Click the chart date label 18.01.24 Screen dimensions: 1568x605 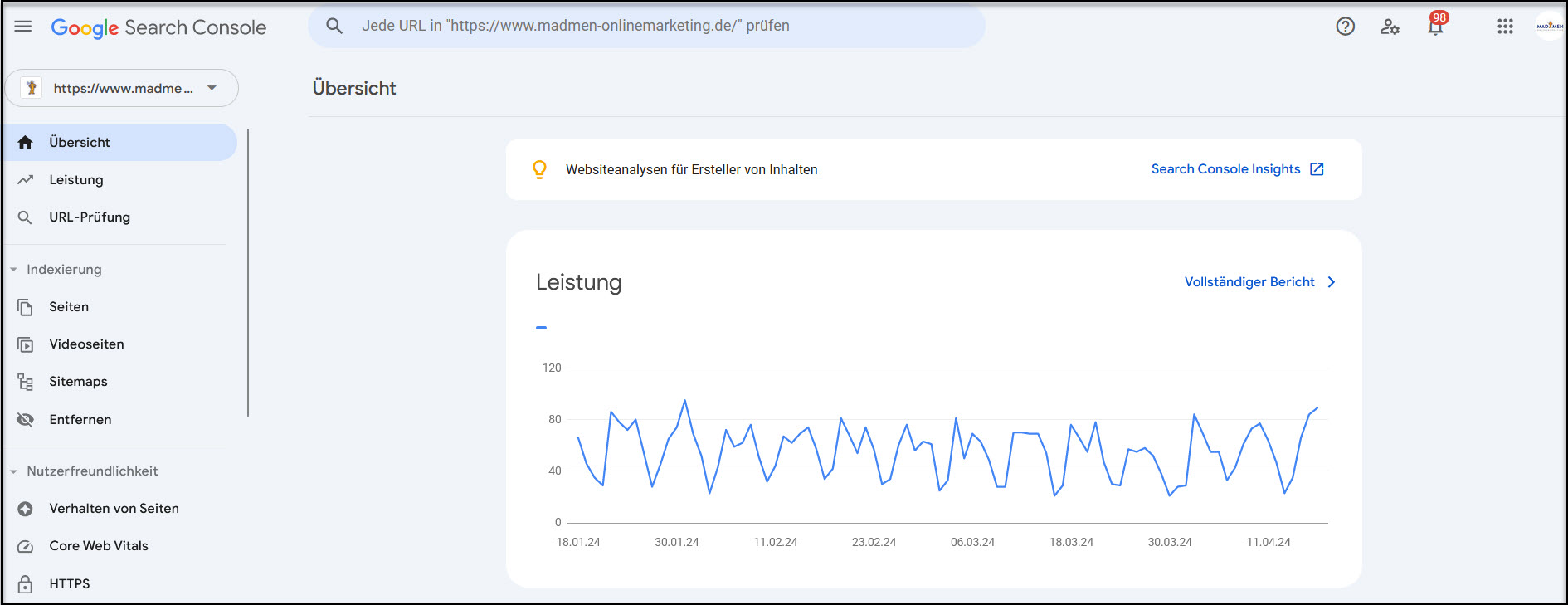[578, 542]
